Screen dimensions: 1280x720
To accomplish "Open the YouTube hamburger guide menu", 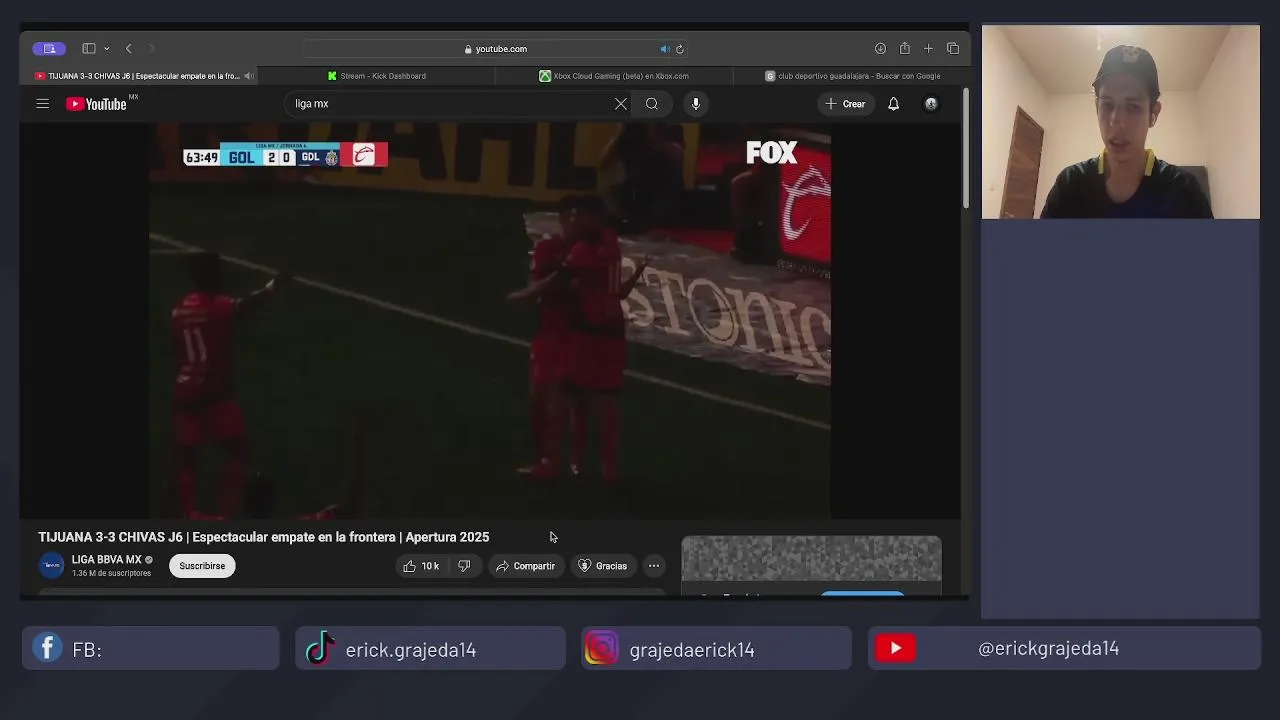I will [x=43, y=104].
